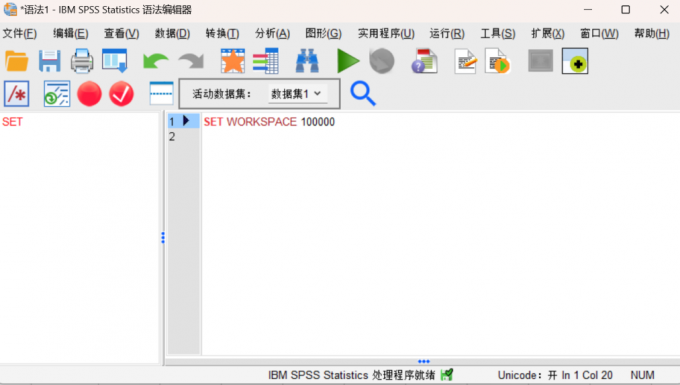Click the blue magnifier search icon
This screenshot has height=385, width=680.
click(x=363, y=93)
